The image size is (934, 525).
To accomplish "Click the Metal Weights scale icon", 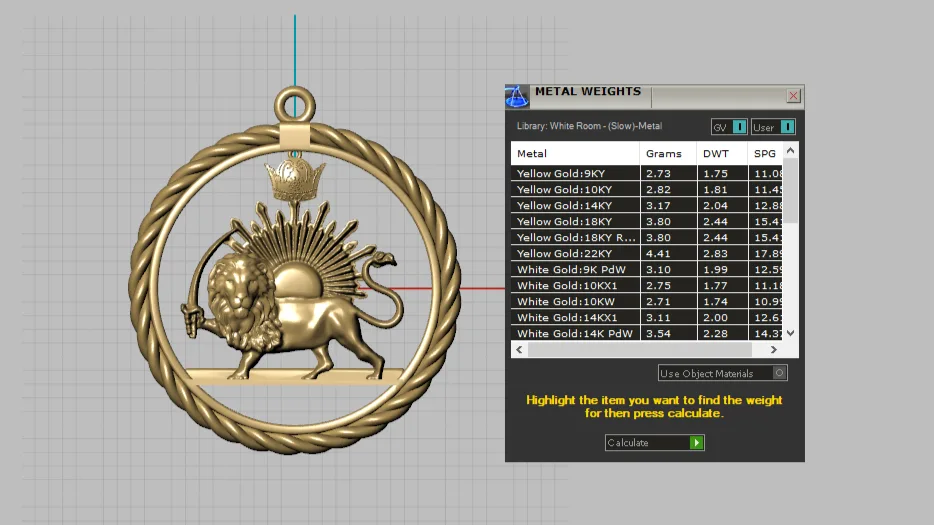I will pyautogui.click(x=516, y=96).
